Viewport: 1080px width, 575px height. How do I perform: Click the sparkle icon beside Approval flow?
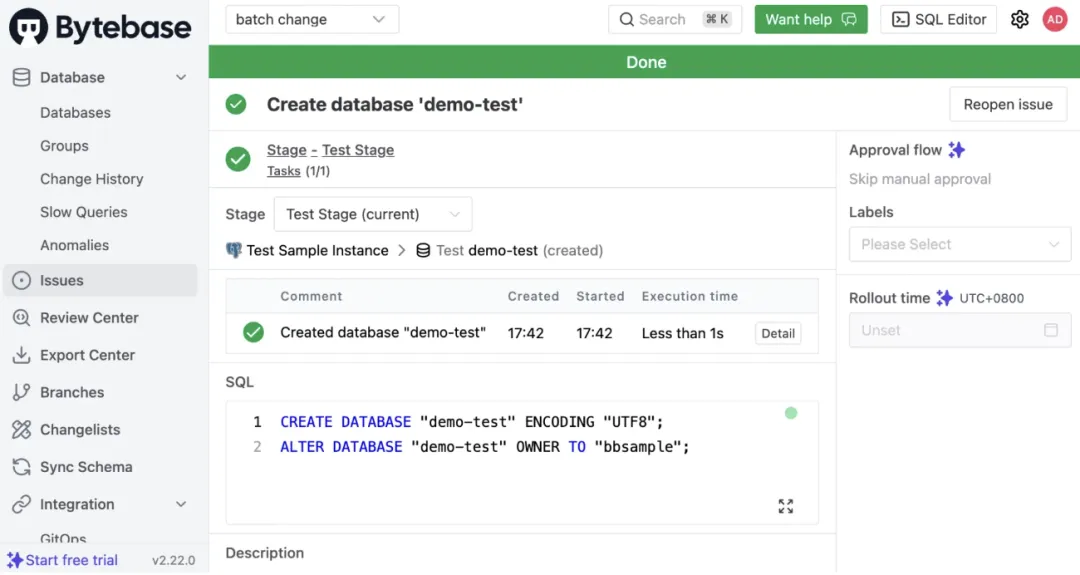point(957,150)
